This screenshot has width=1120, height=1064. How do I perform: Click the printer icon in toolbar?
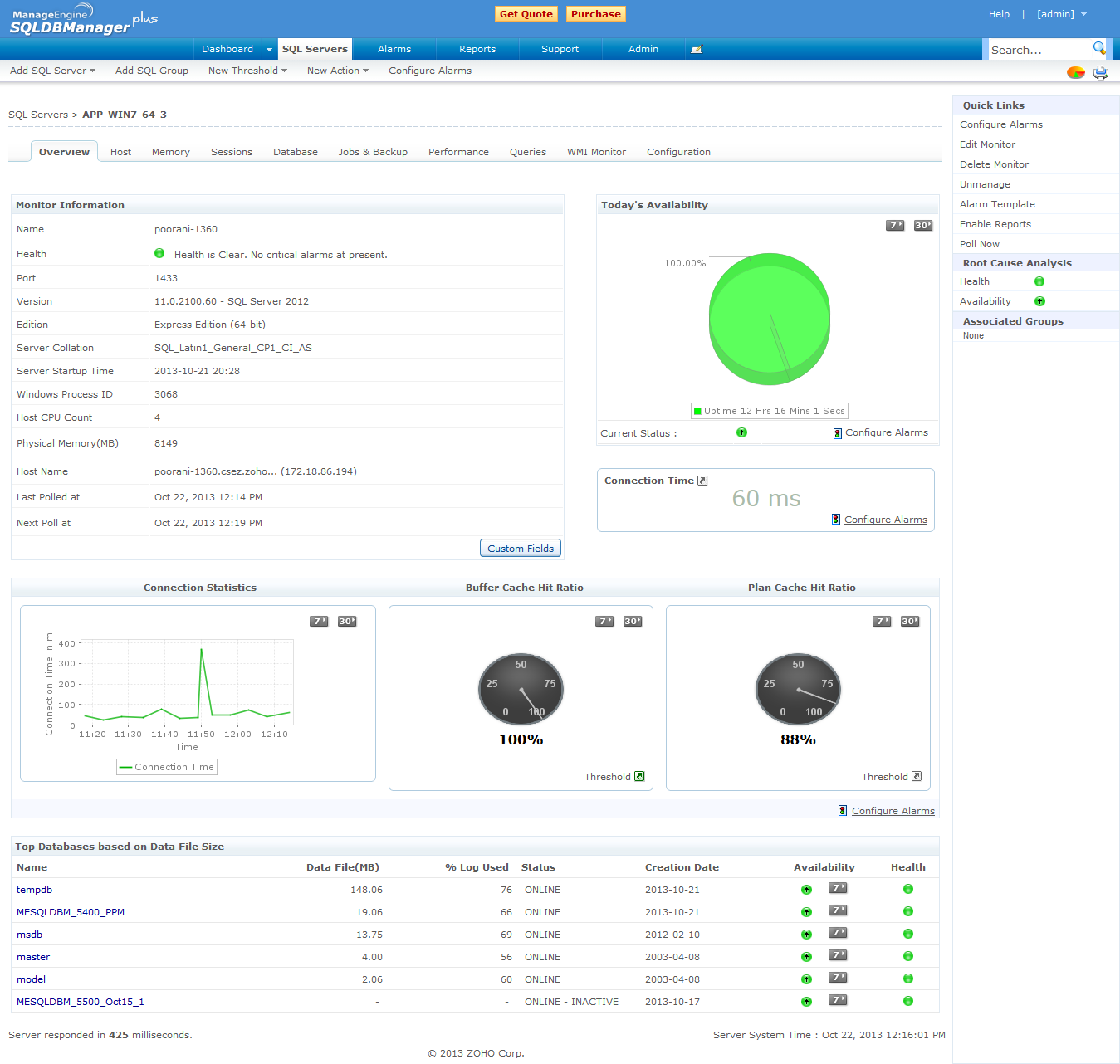pos(1100,72)
